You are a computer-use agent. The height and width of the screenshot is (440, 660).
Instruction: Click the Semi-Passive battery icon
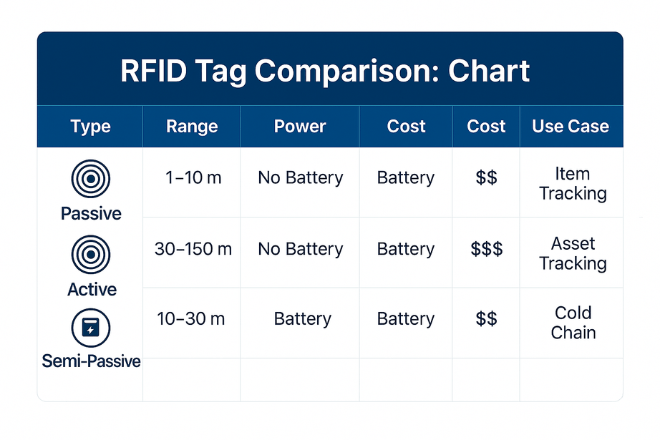90,327
